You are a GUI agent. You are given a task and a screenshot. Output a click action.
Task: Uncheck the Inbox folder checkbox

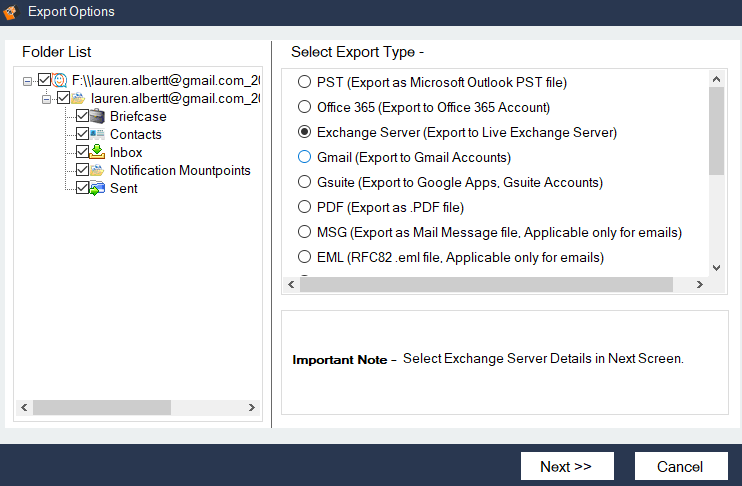point(82,153)
